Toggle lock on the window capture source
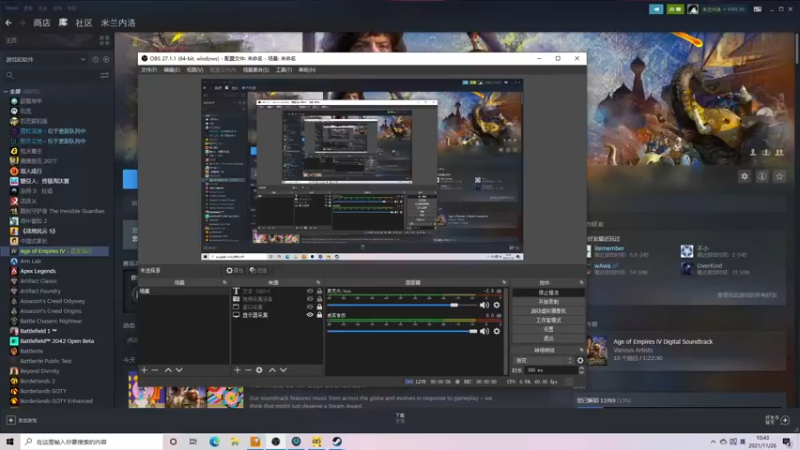800x450 pixels. (319, 307)
